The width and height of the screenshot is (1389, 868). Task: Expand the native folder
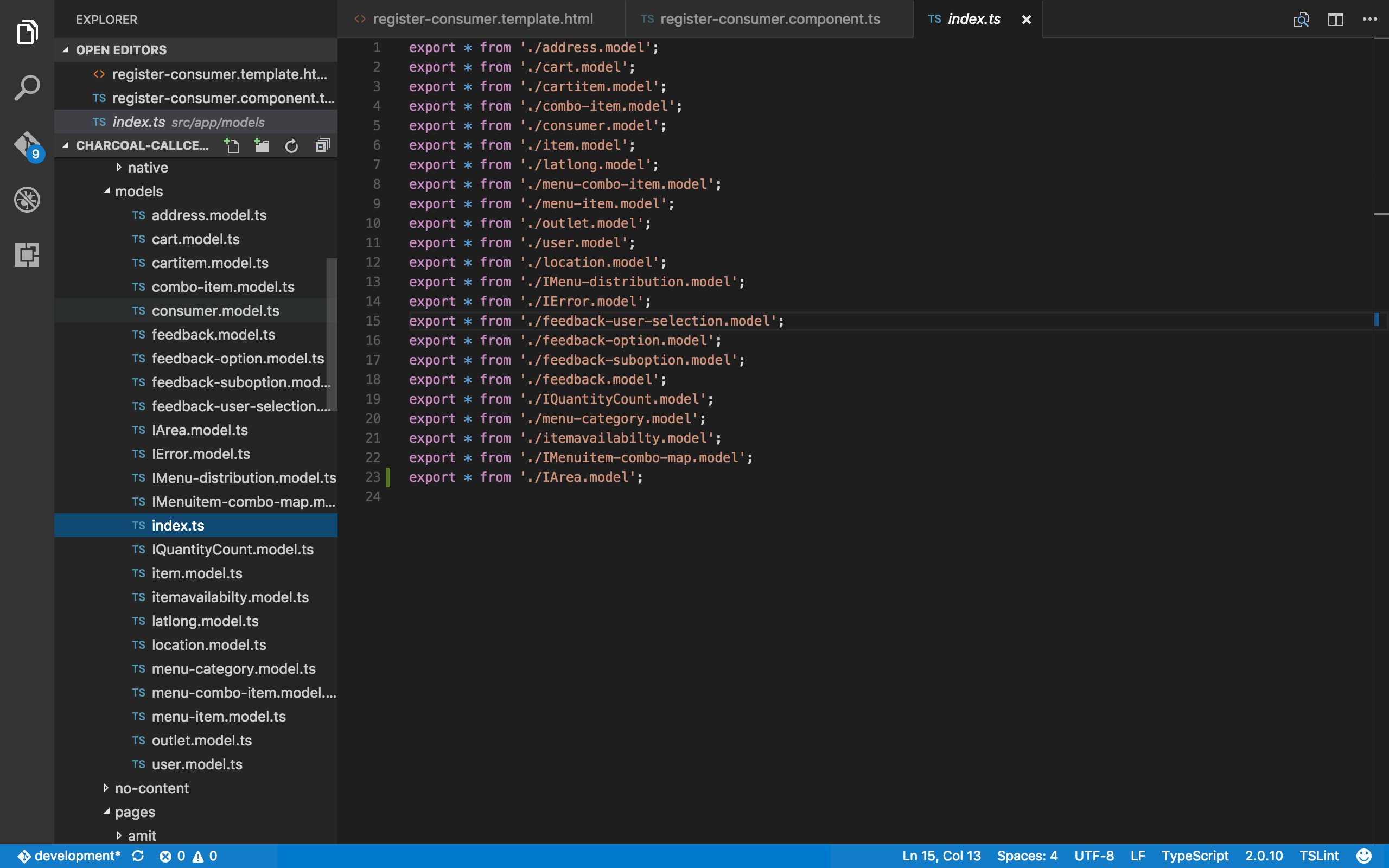(x=148, y=168)
